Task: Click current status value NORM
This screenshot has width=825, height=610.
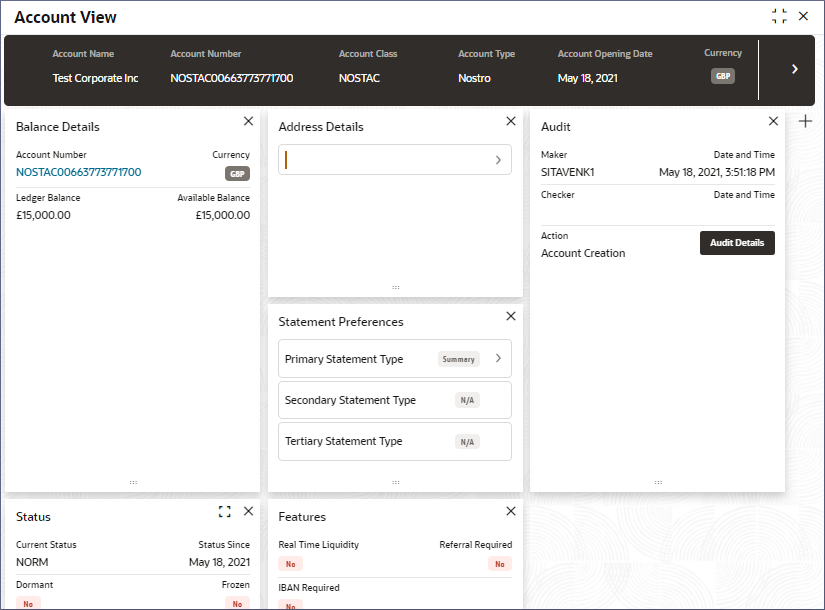Action: 32,562
